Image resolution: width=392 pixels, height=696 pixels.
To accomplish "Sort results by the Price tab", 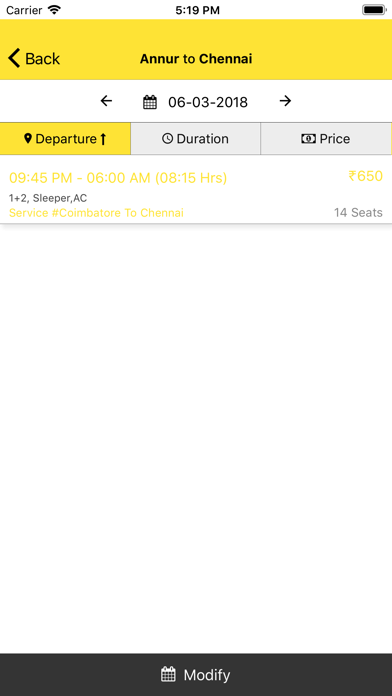I will click(326, 138).
